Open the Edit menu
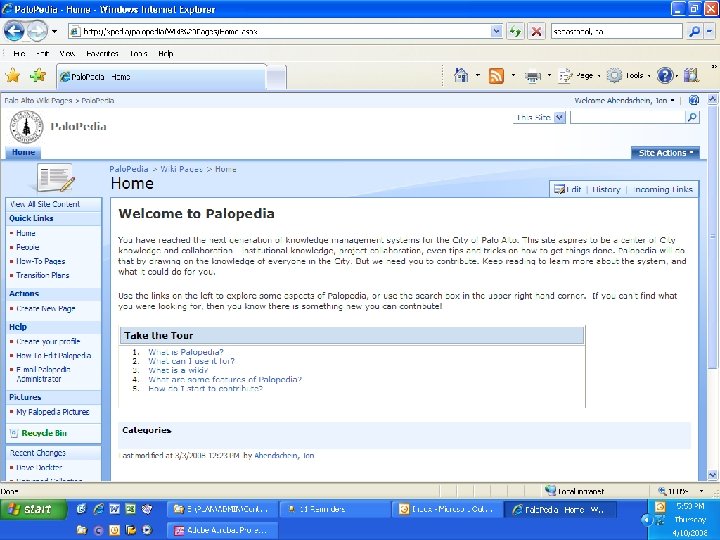 pos(42,54)
